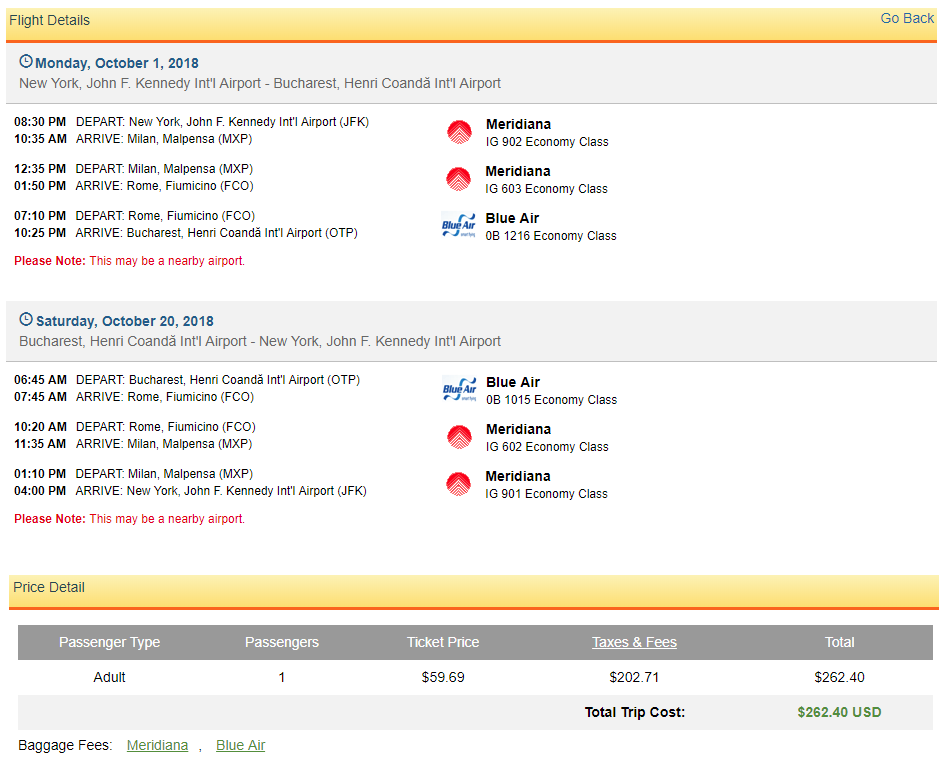950x778 pixels.
Task: Click the clock icon beside Saturday, October 20
Action: pyautogui.click(x=27, y=321)
